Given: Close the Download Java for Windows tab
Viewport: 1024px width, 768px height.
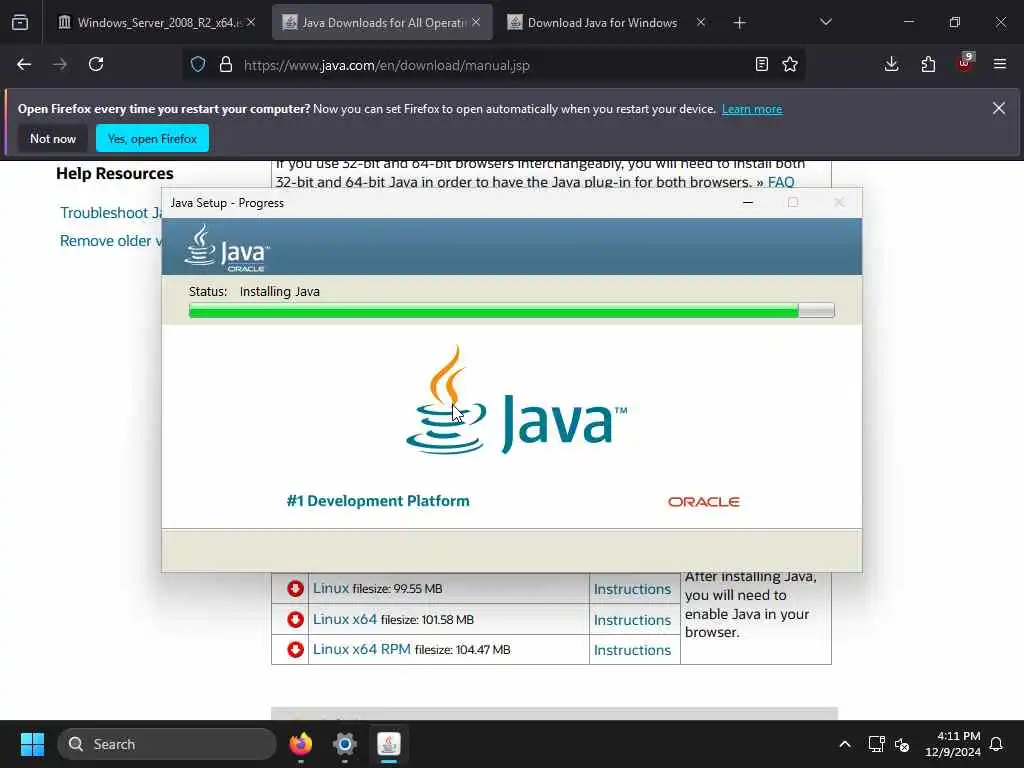Looking at the screenshot, I should tap(701, 22).
